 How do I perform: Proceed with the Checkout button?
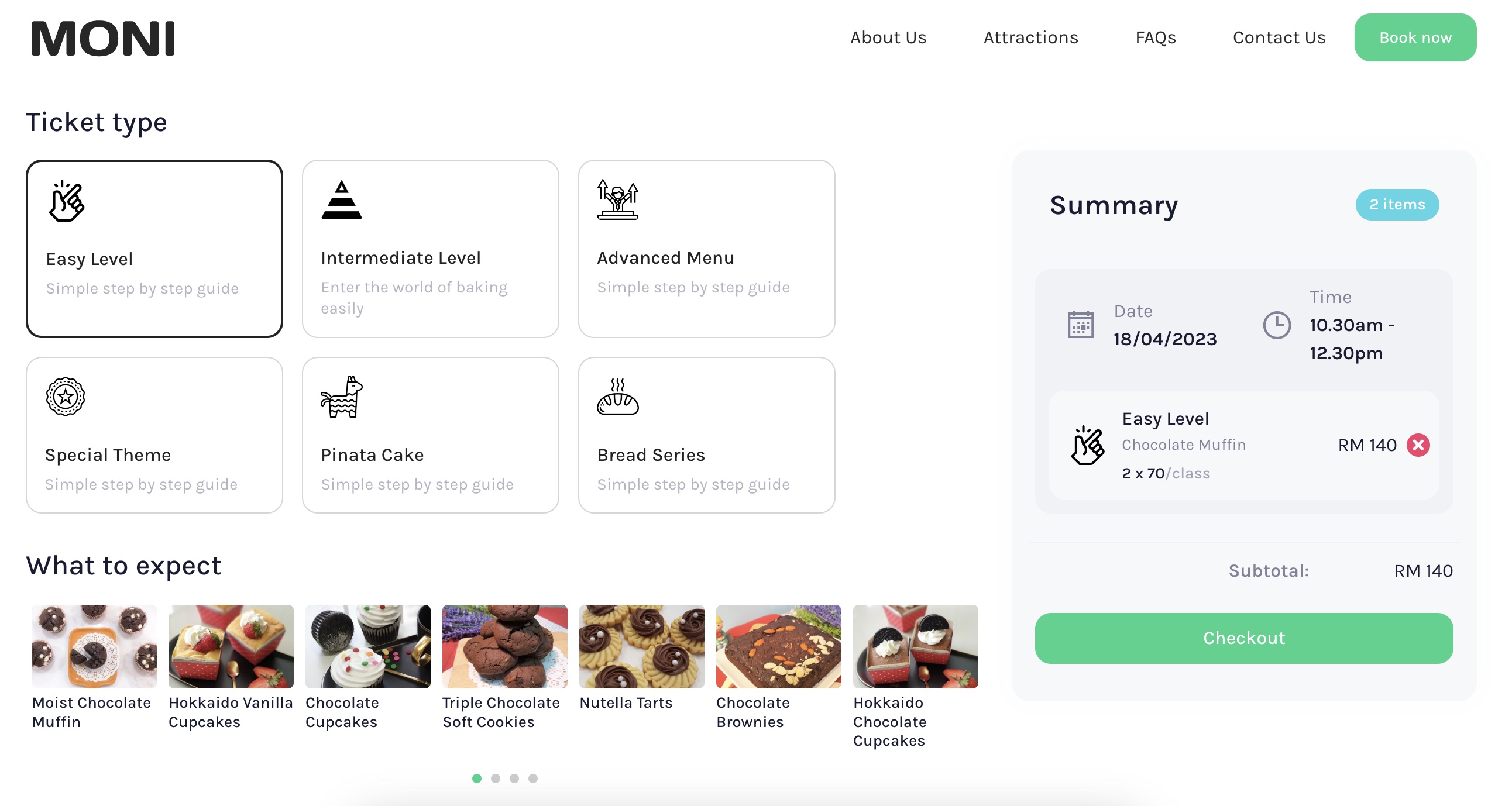[1243, 638]
